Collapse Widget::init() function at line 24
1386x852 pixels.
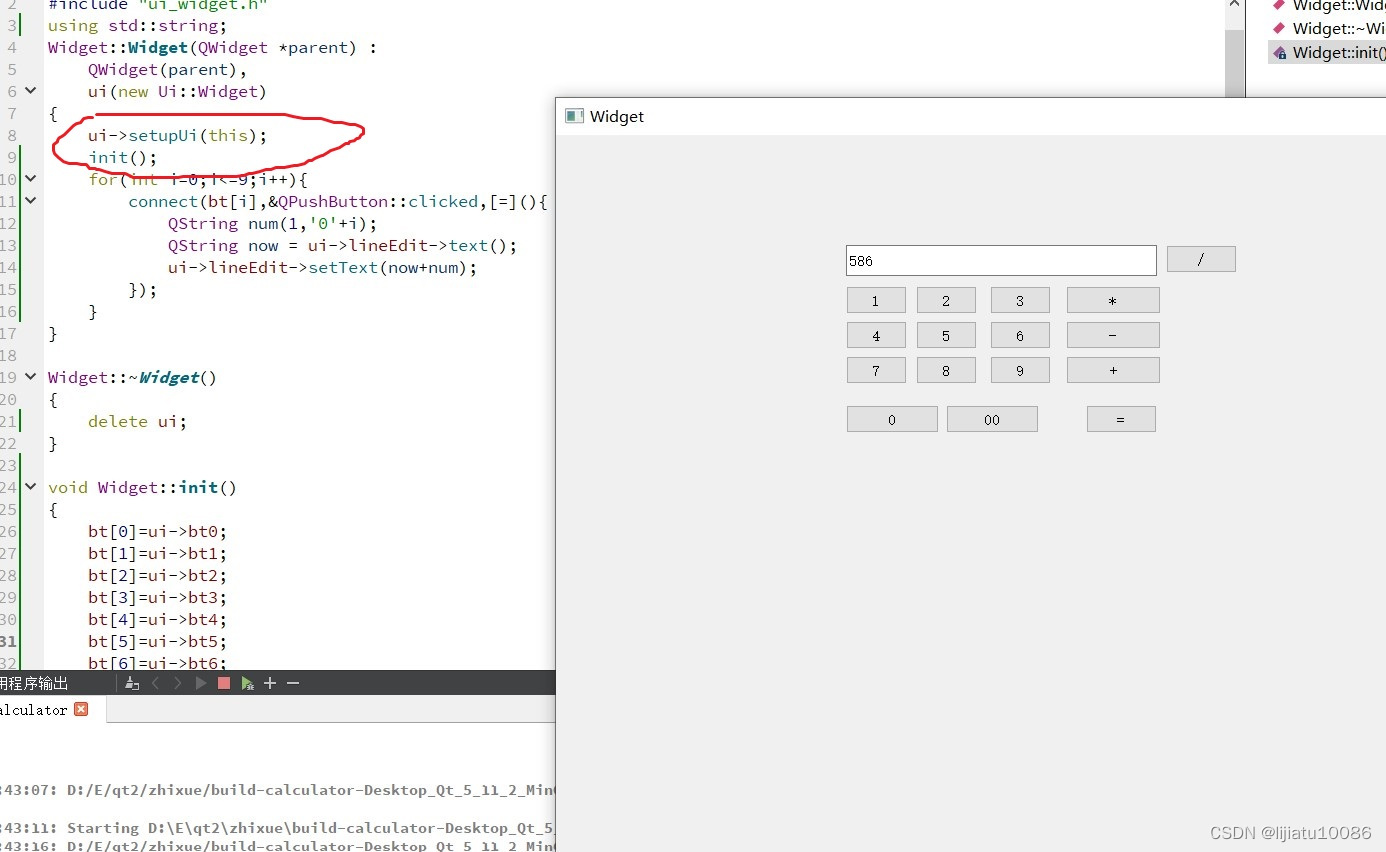[29, 487]
